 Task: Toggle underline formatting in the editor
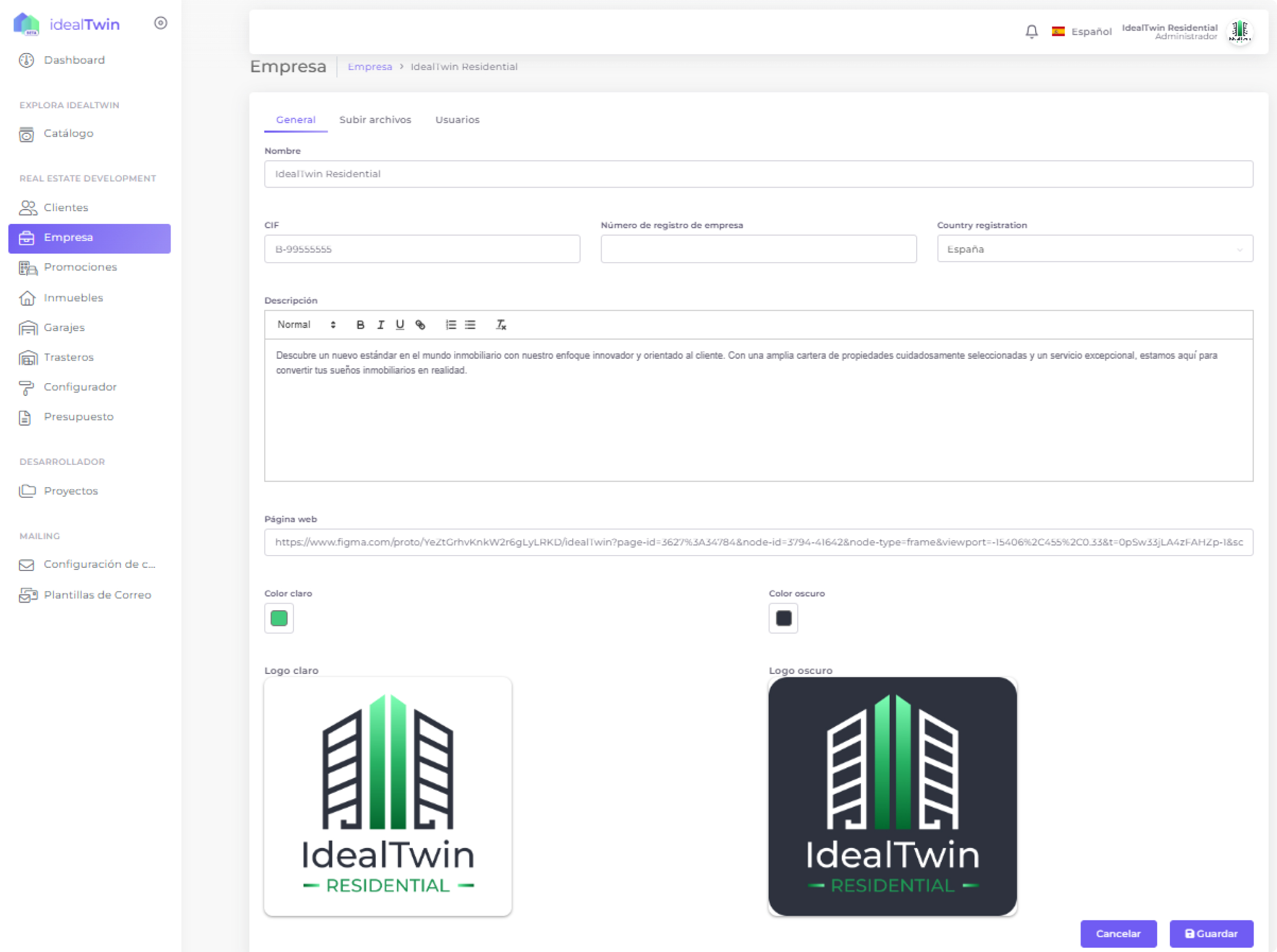tap(400, 325)
